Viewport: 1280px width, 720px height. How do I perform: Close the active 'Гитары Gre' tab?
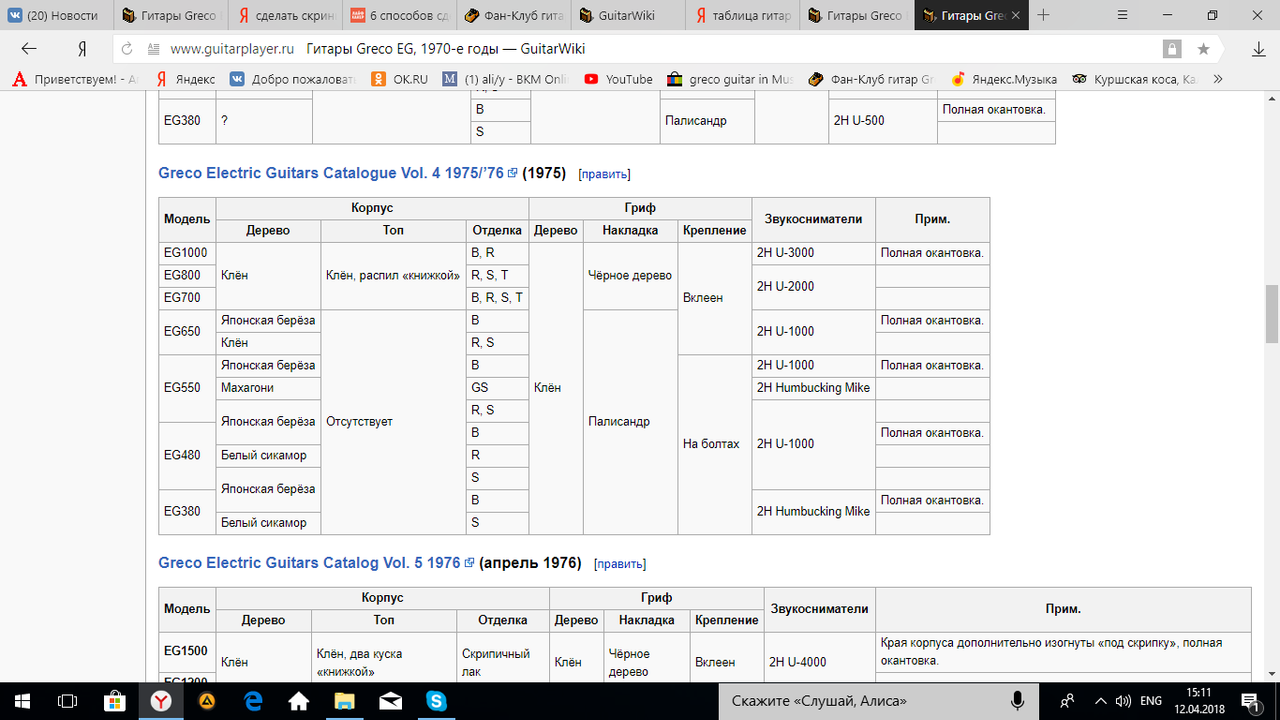tap(1018, 16)
